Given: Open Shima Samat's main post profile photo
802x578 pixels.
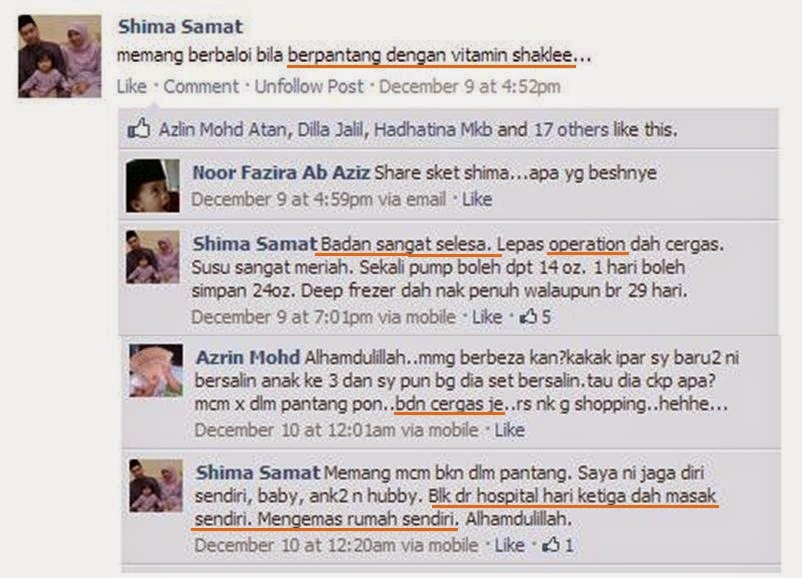Looking at the screenshot, I should click(59, 56).
